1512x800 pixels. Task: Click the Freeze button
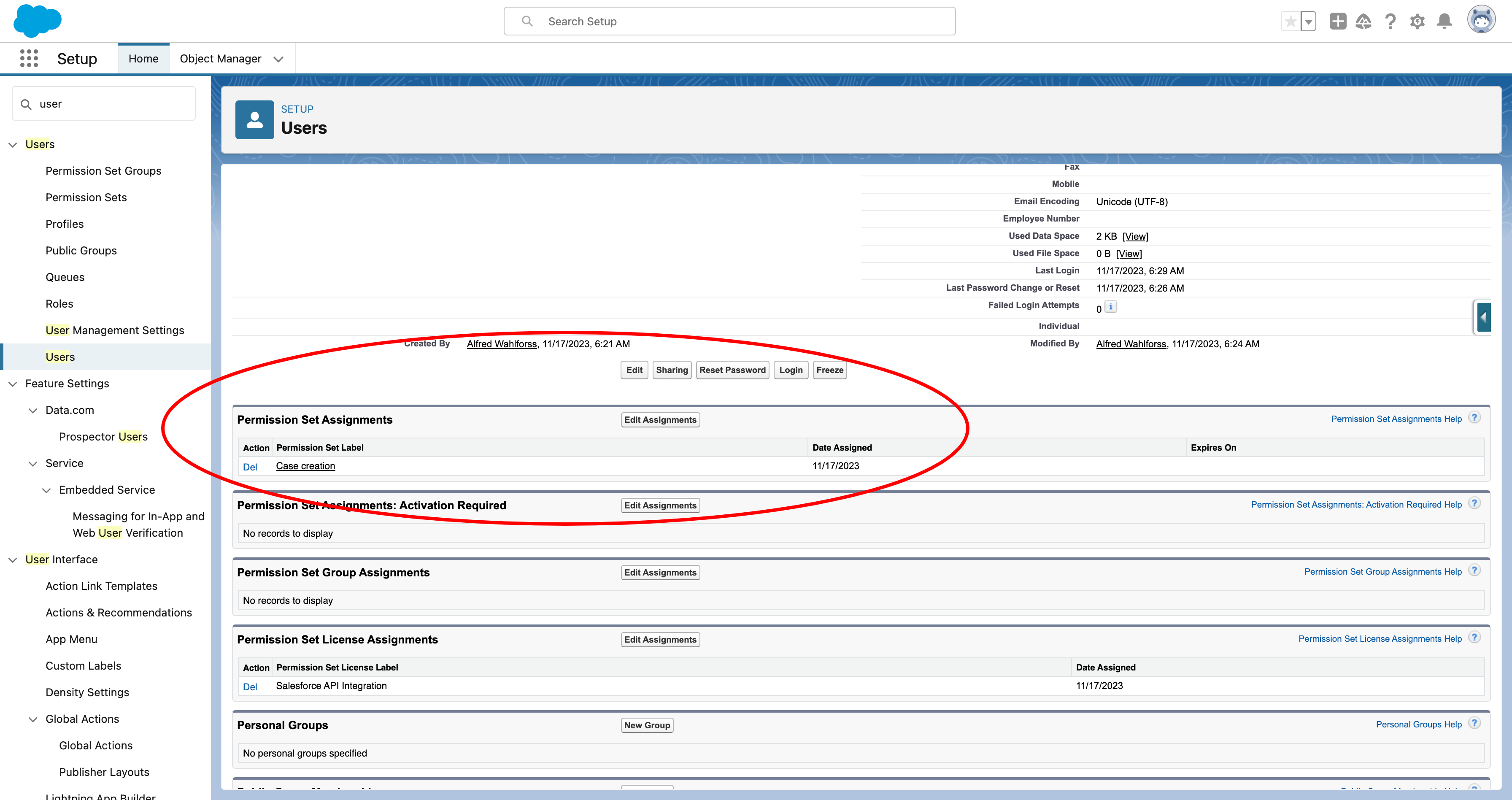830,370
